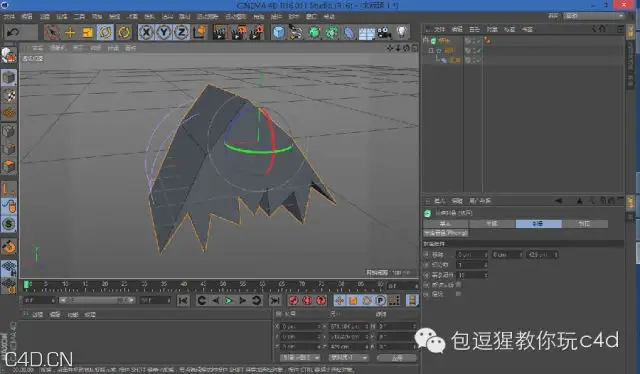Select the Edges mode icon in sidebar
The height and width of the screenshot is (374, 640).
[x=9, y=149]
